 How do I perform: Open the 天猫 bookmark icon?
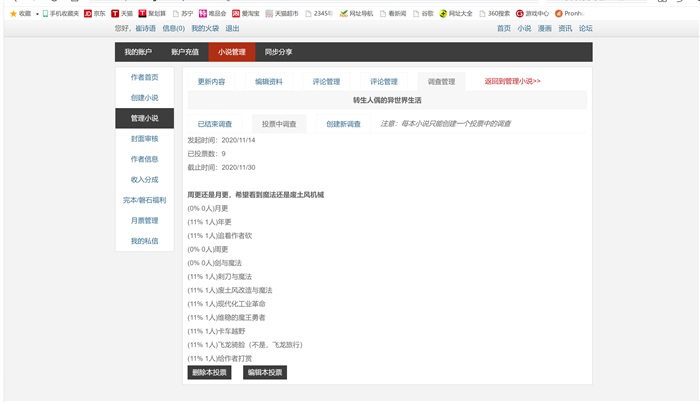115,13
